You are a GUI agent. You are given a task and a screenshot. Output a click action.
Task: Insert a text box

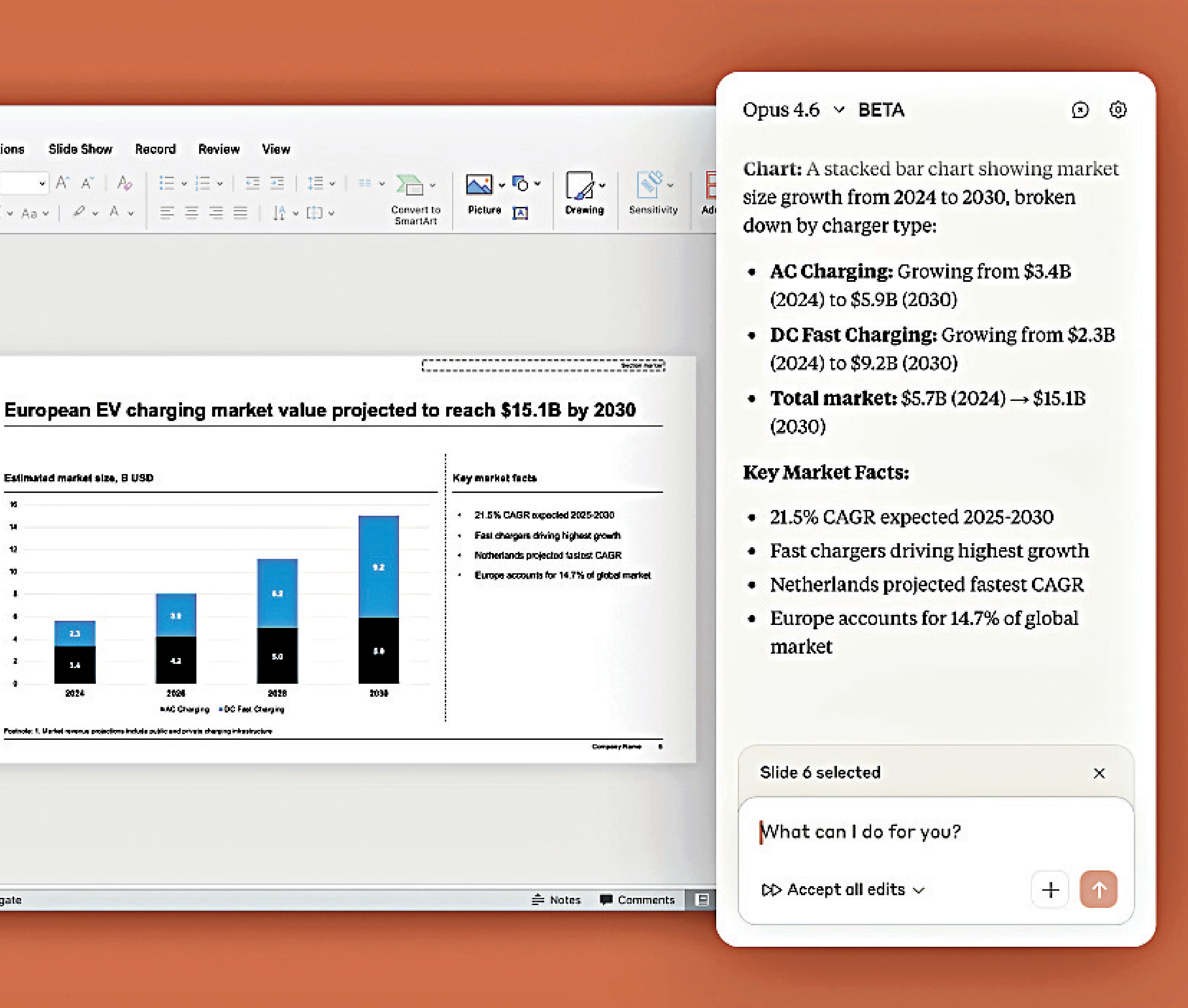[520, 213]
